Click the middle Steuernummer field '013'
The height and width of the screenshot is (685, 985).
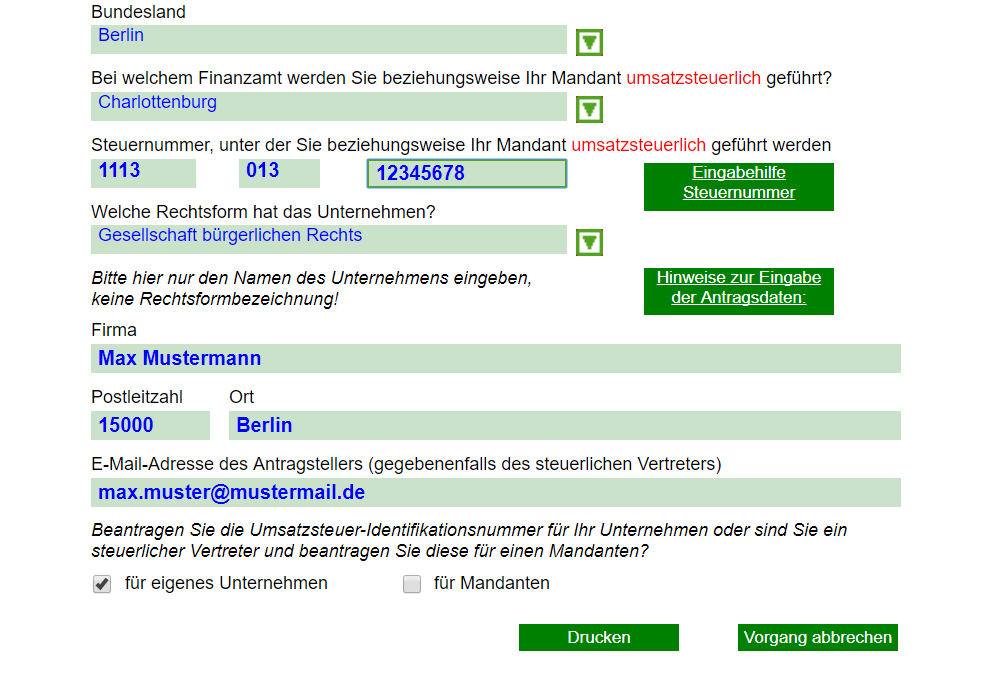(x=279, y=173)
